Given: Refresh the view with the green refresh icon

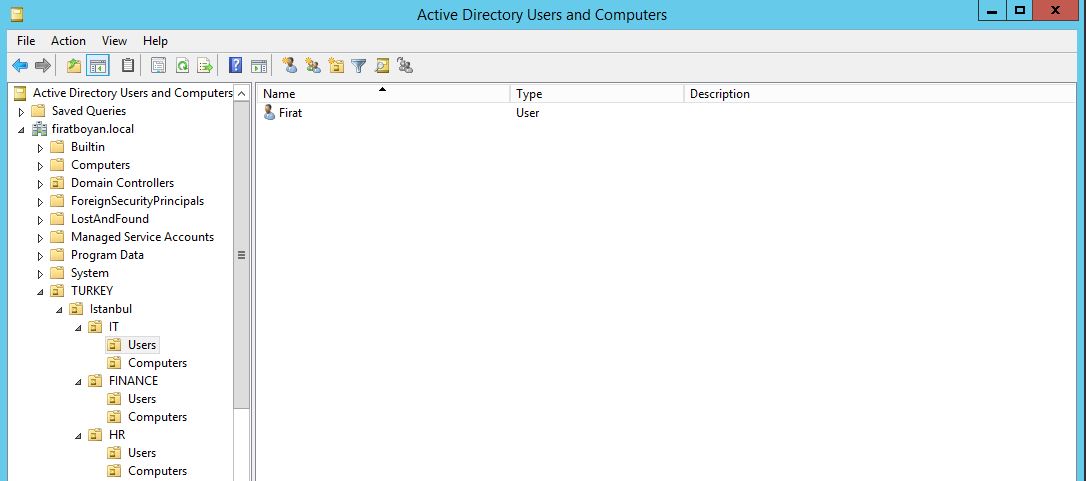Looking at the screenshot, I should (x=182, y=66).
